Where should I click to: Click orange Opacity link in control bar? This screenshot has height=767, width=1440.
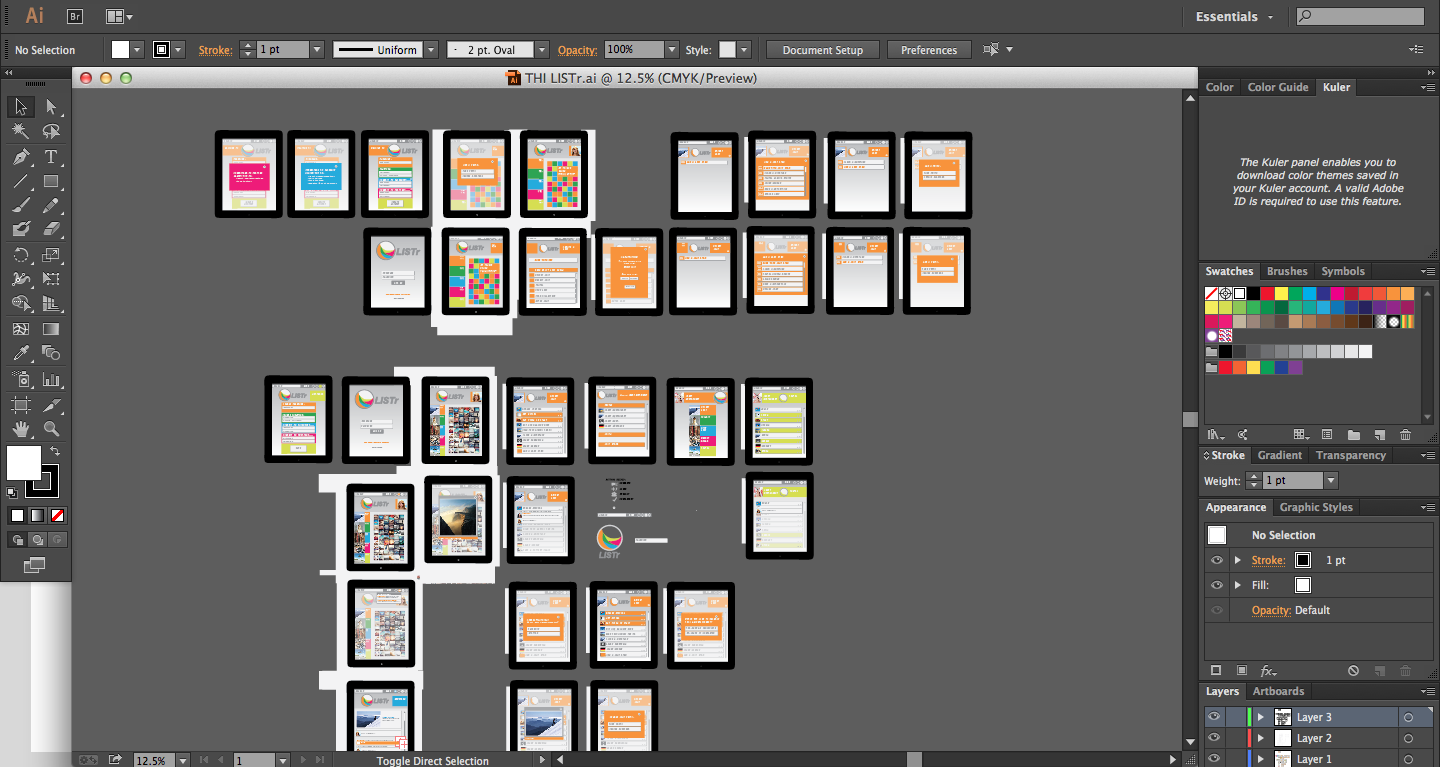pos(577,50)
